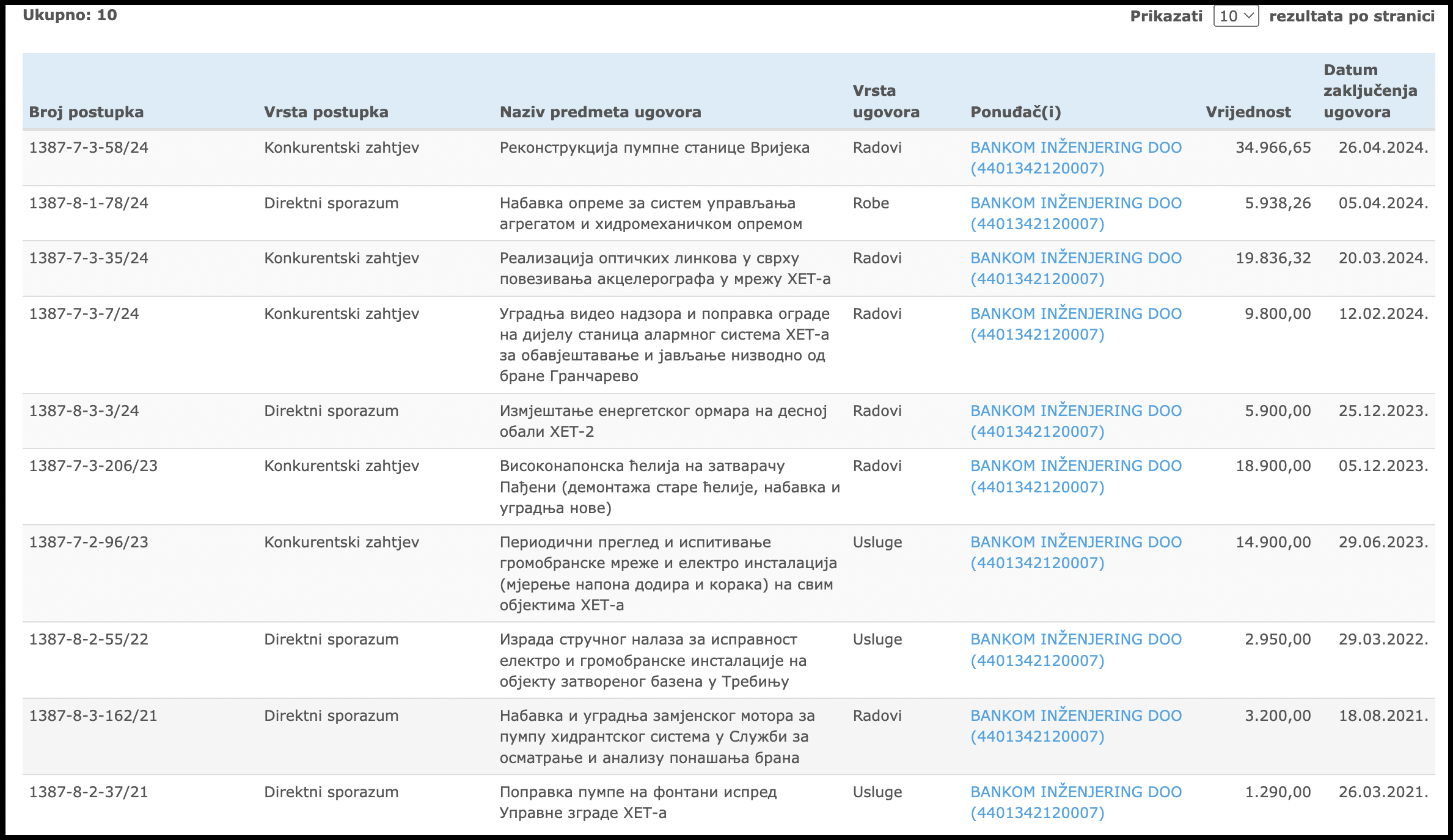
Task: Click the value 18.900,00
Action: coord(1273,466)
